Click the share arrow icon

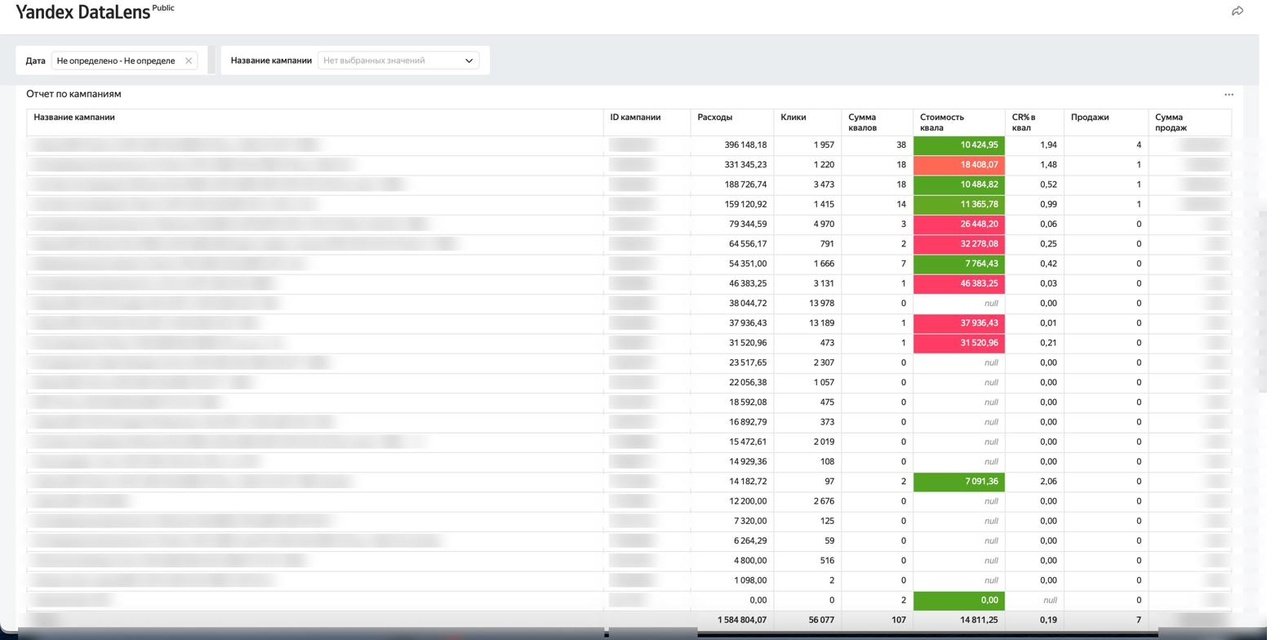pyautogui.click(x=1237, y=11)
